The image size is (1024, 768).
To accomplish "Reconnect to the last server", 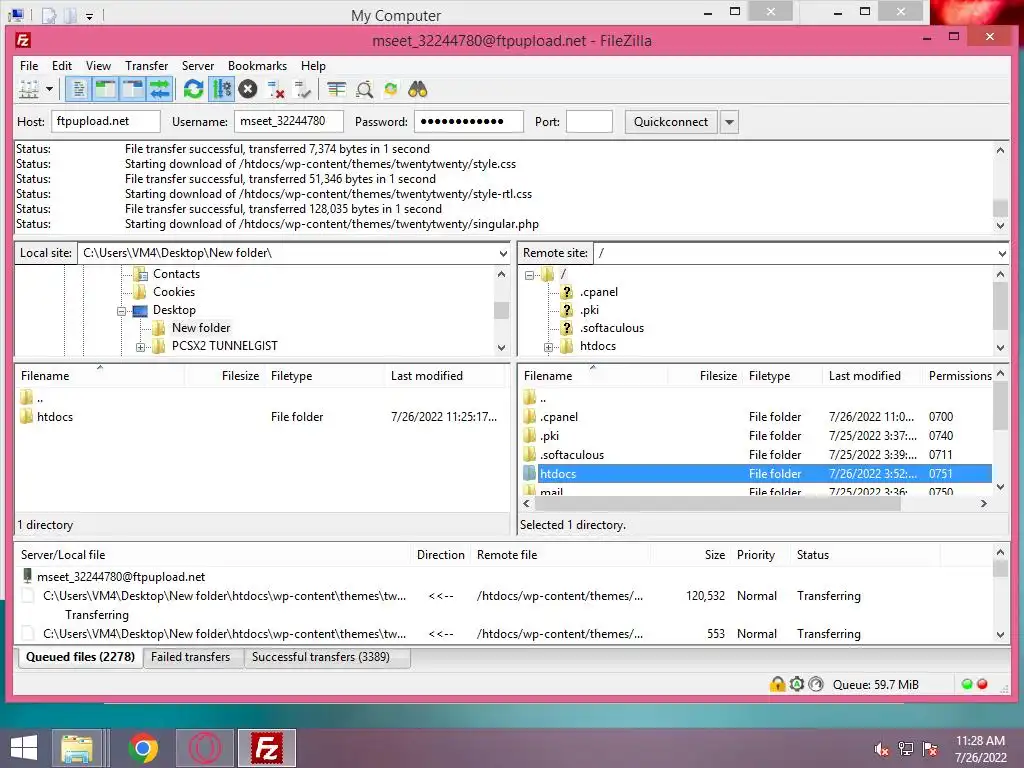I will pyautogui.click(x=303, y=89).
